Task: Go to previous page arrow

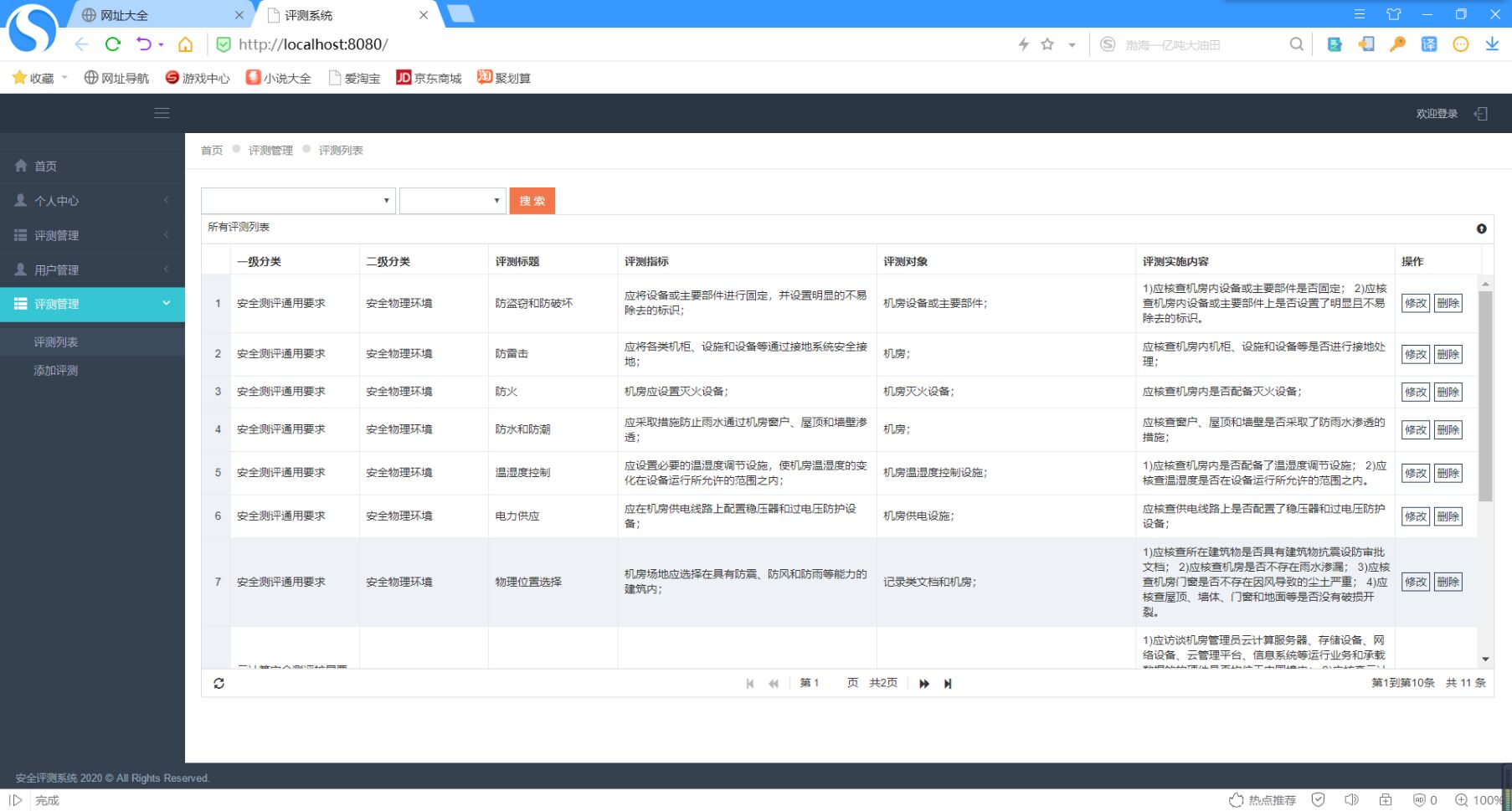Action: [774, 684]
